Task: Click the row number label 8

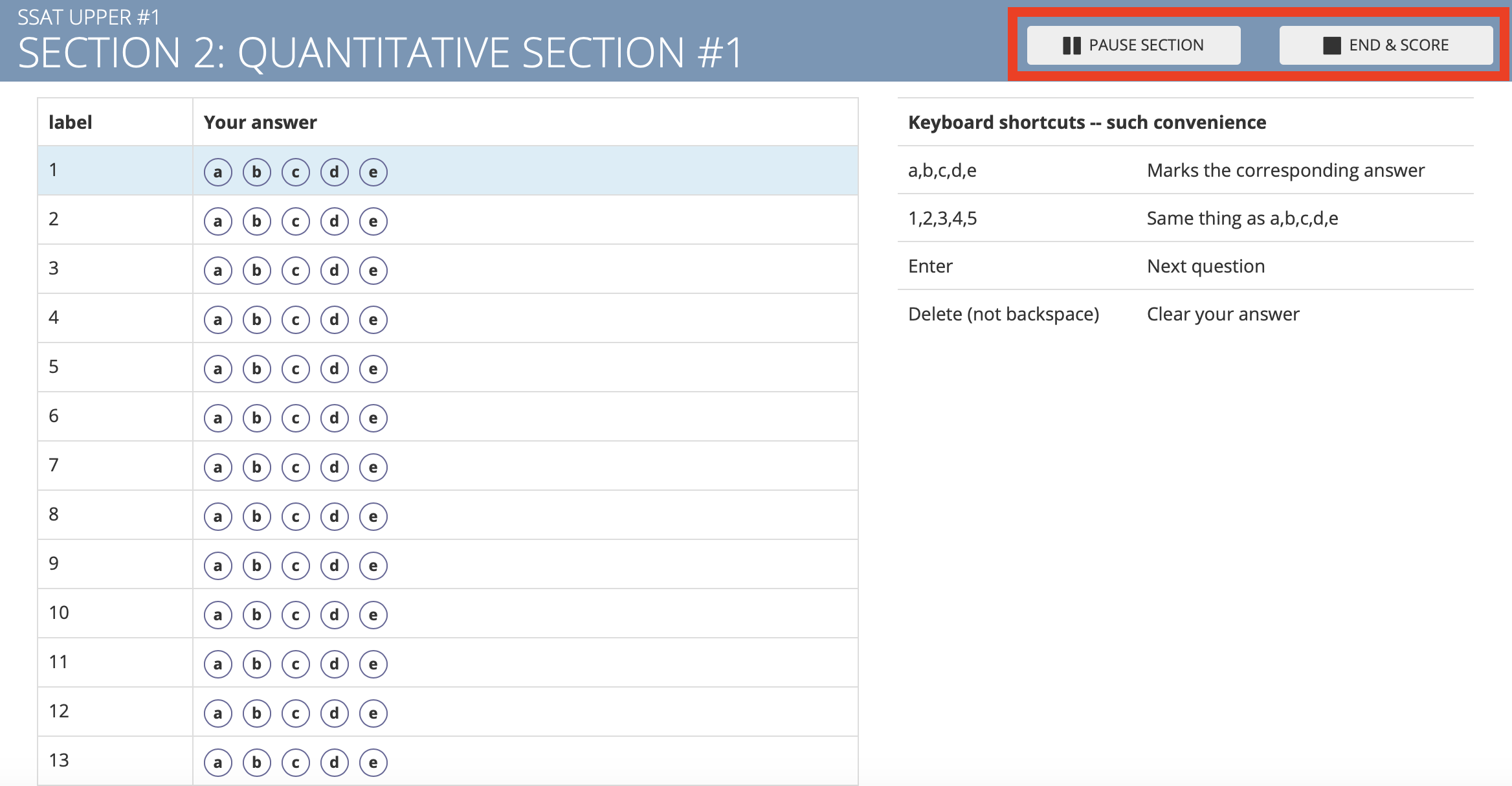Action: pos(54,514)
